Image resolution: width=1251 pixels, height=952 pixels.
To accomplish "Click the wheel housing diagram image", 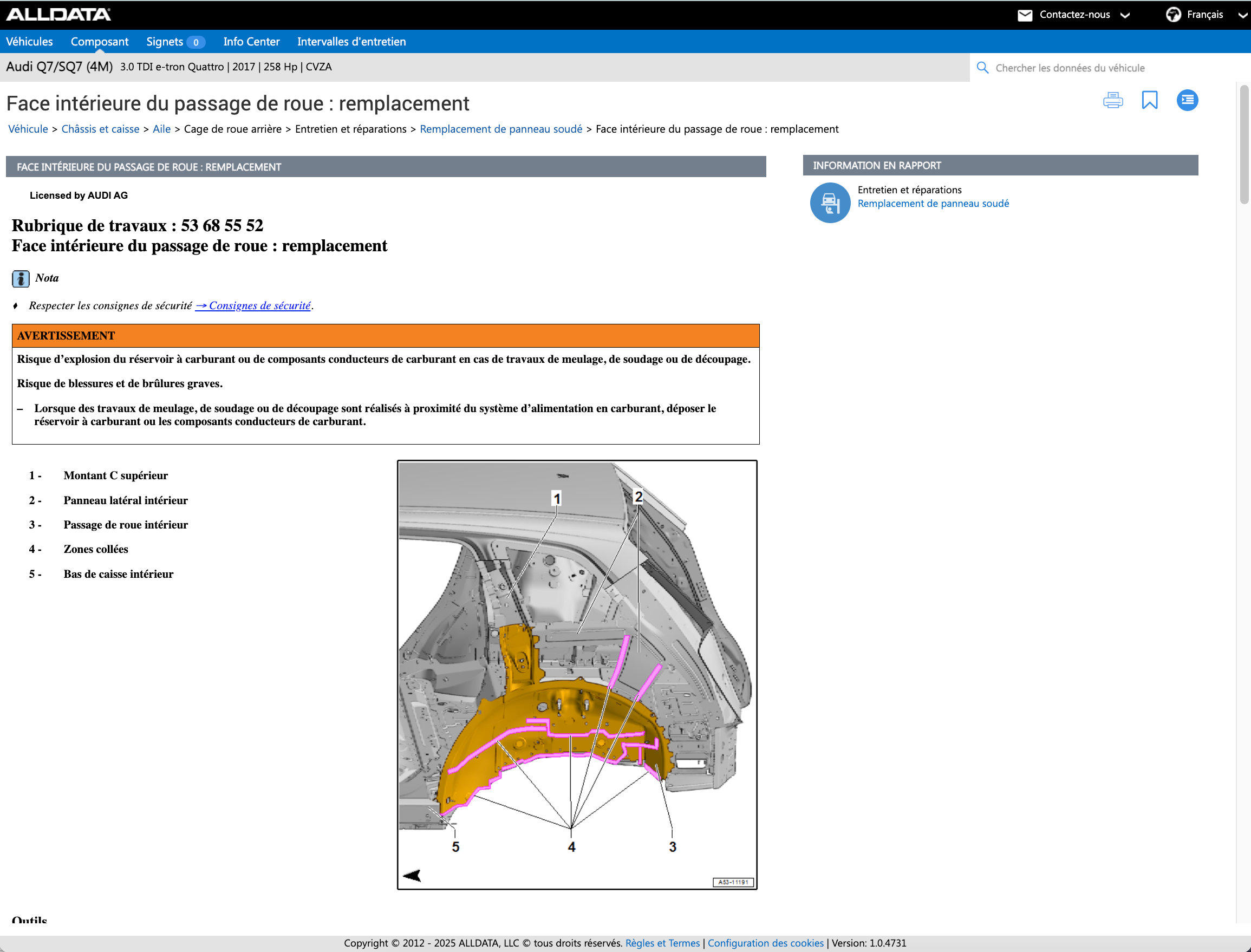I will tap(577, 674).
